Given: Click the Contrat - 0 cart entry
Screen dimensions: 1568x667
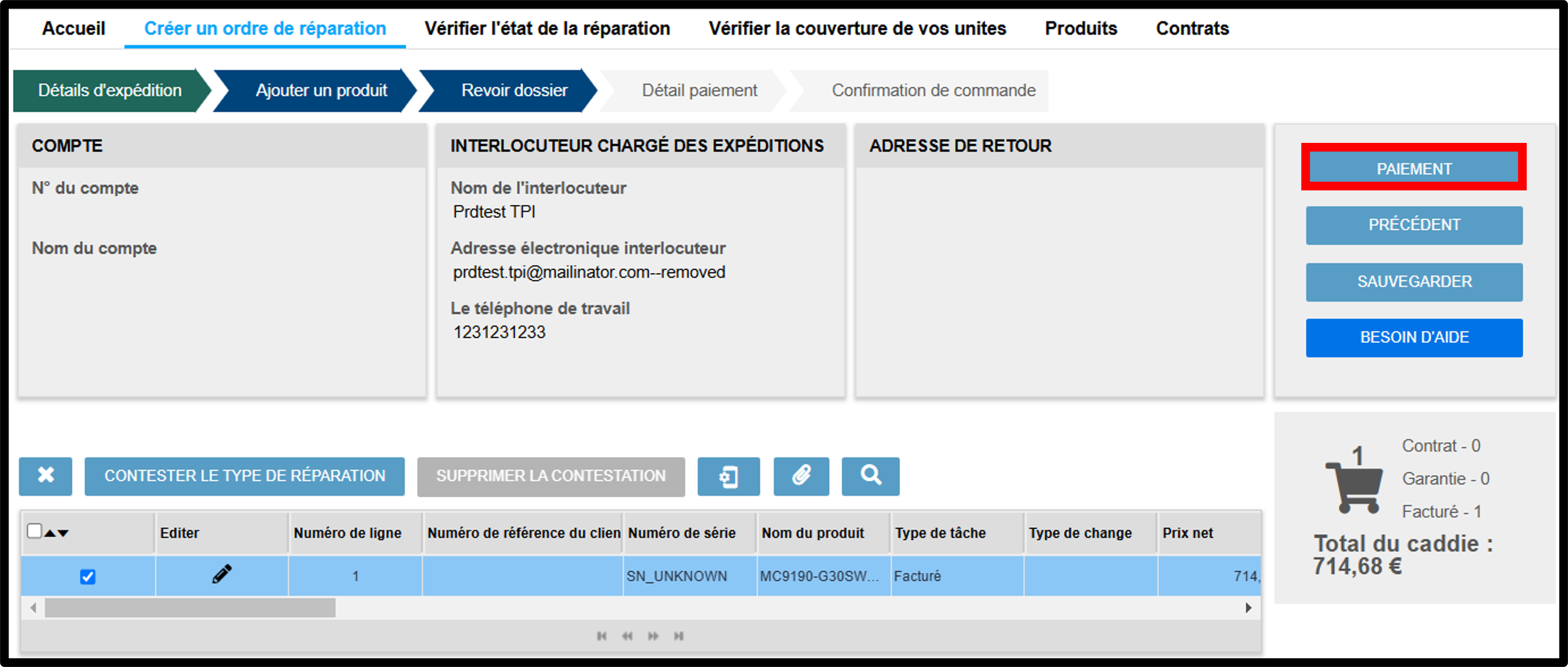Looking at the screenshot, I should click(1441, 446).
